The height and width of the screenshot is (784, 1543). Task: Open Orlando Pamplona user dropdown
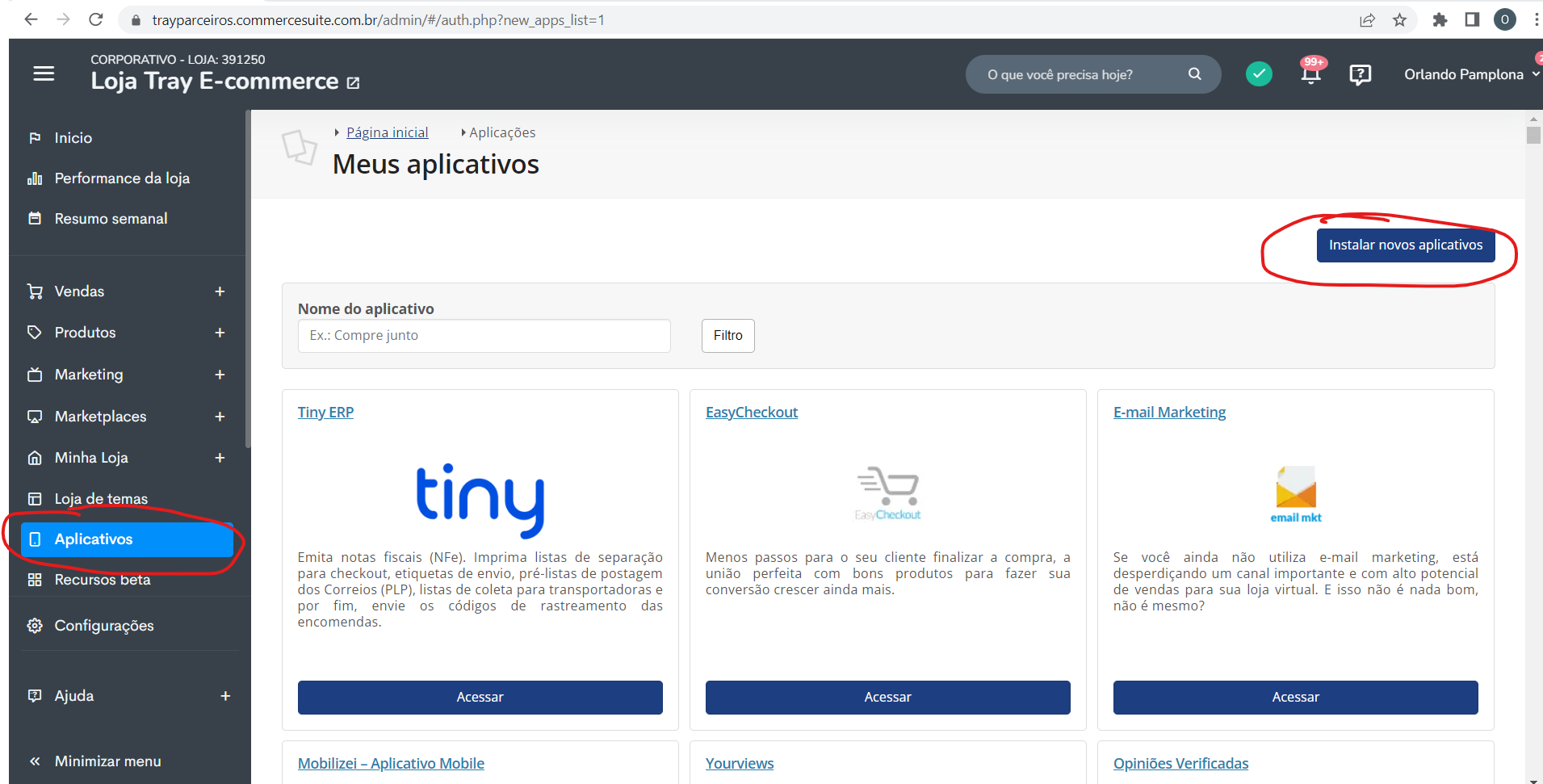pyautogui.click(x=1471, y=74)
